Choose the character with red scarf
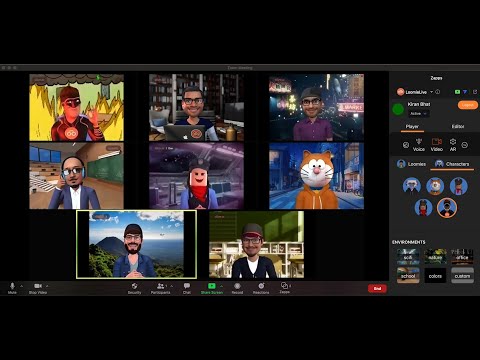The width and height of the screenshot is (480, 360). [423, 207]
